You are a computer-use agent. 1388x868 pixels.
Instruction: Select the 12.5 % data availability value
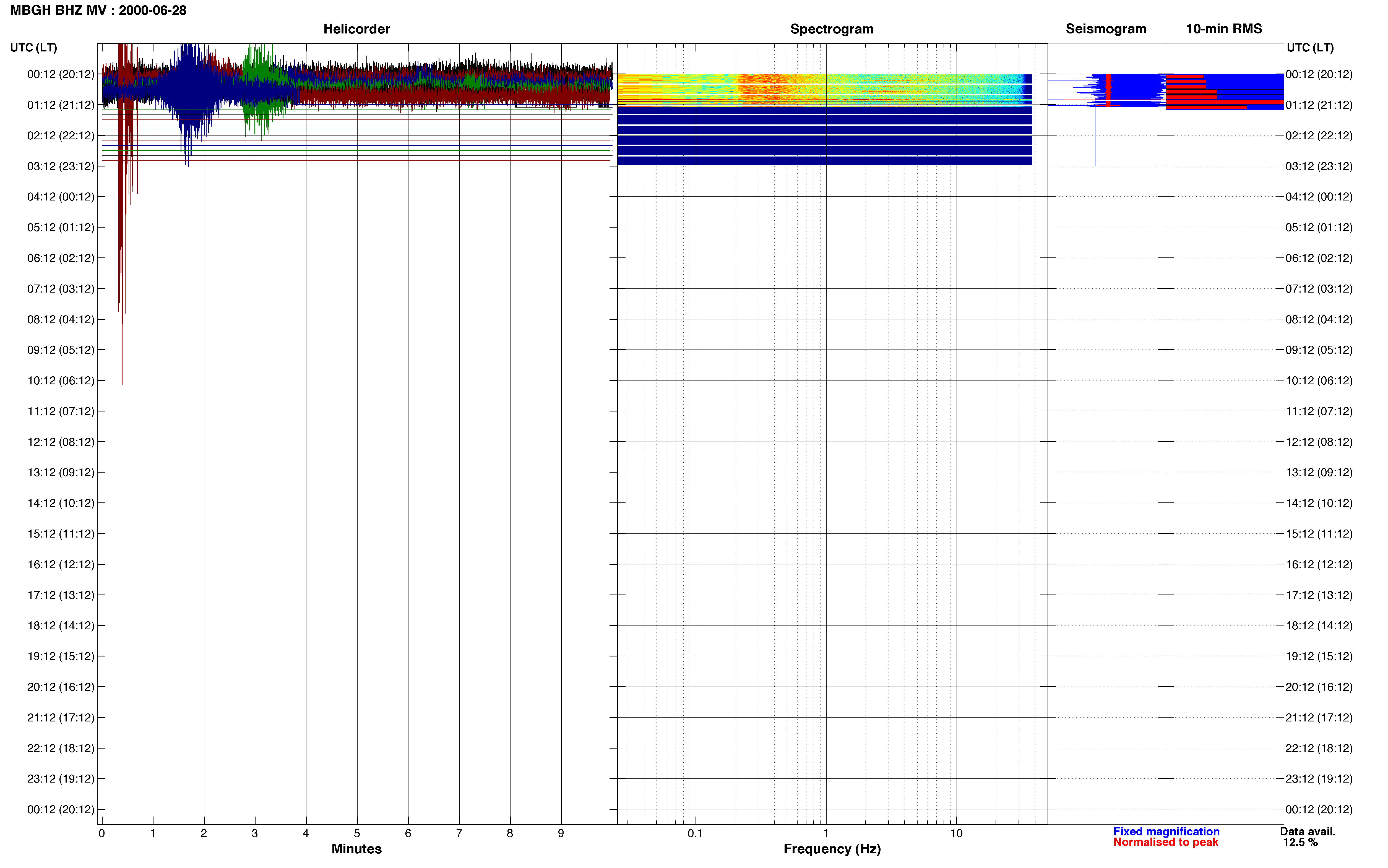coord(1300,842)
